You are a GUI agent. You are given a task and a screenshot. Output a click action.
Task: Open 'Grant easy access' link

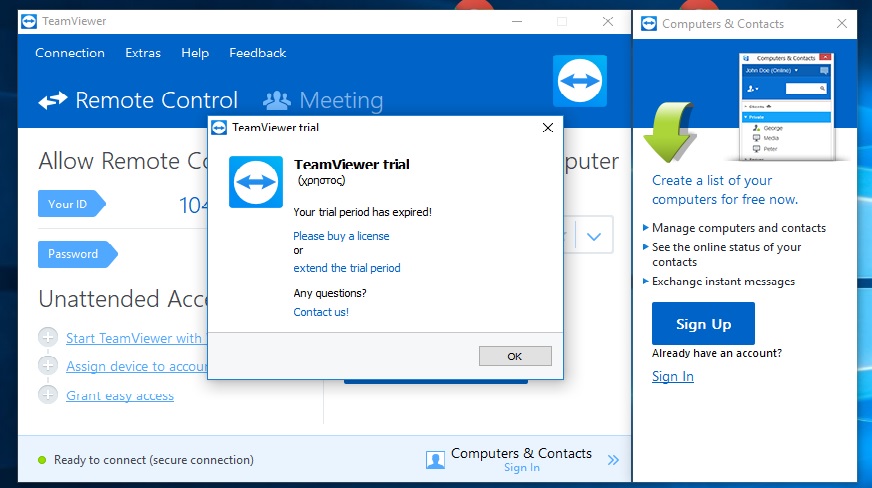(120, 395)
